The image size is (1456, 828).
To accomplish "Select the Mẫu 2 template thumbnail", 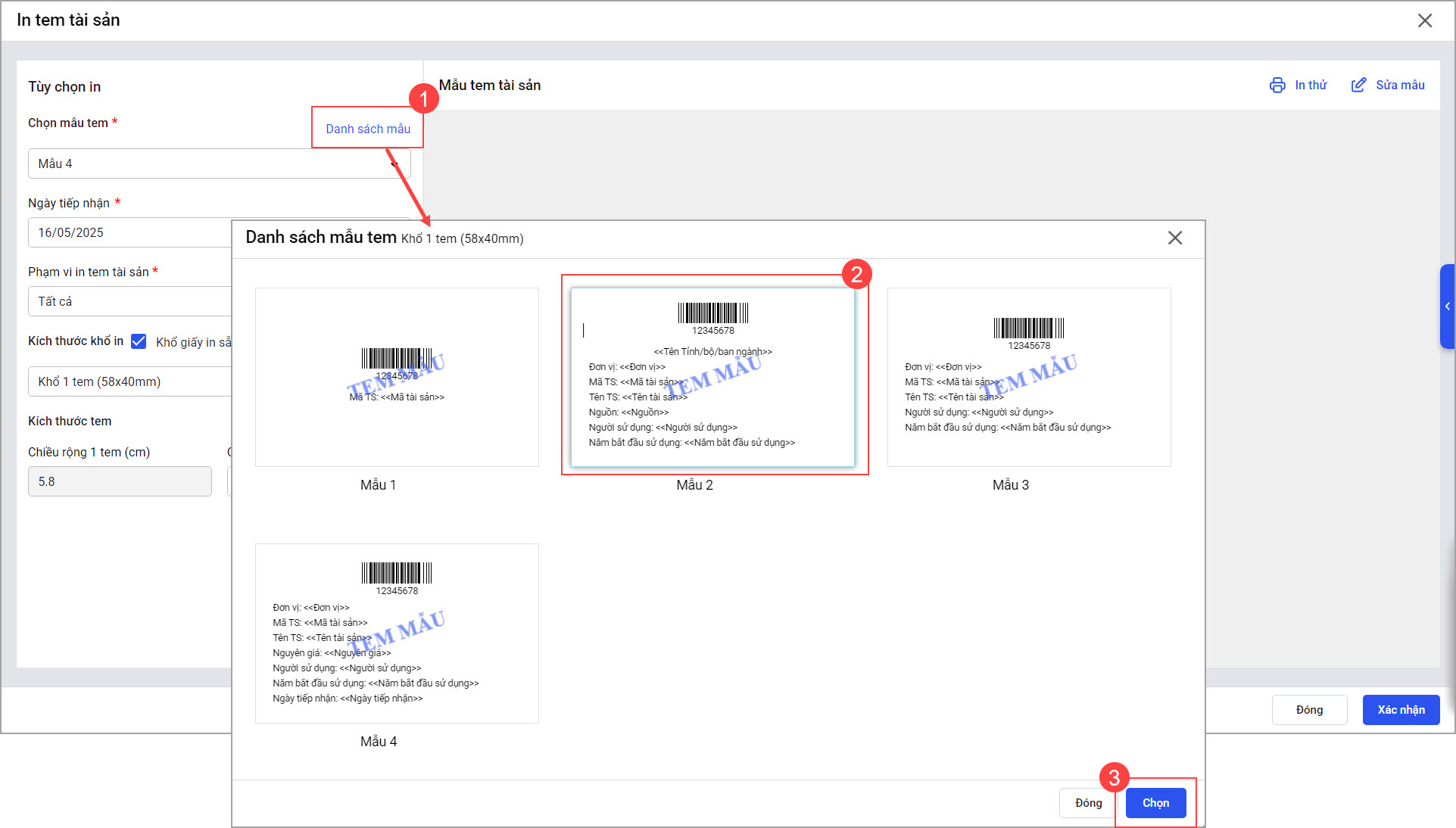I will pos(712,377).
